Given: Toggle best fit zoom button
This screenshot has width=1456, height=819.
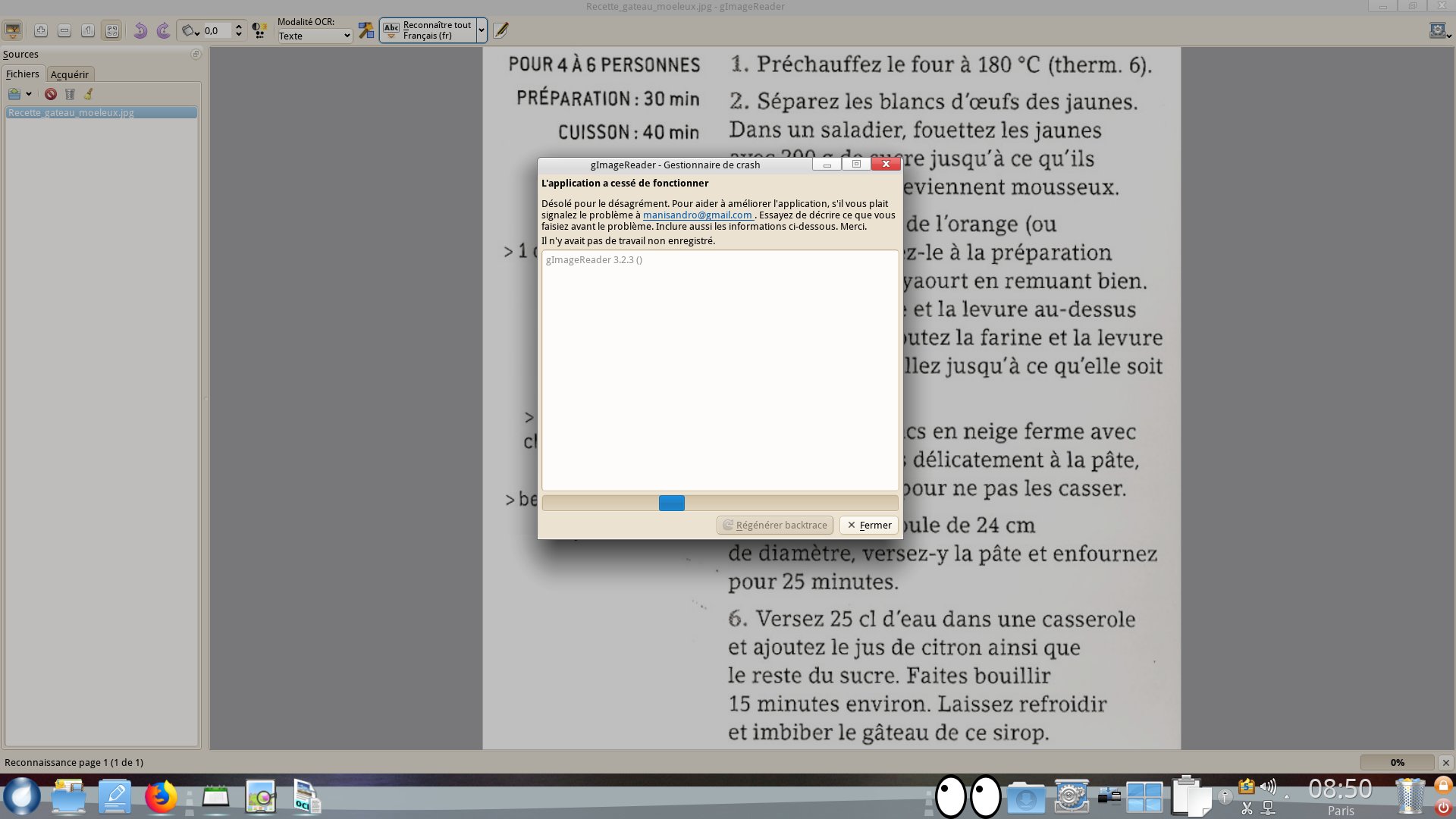Looking at the screenshot, I should [111, 30].
